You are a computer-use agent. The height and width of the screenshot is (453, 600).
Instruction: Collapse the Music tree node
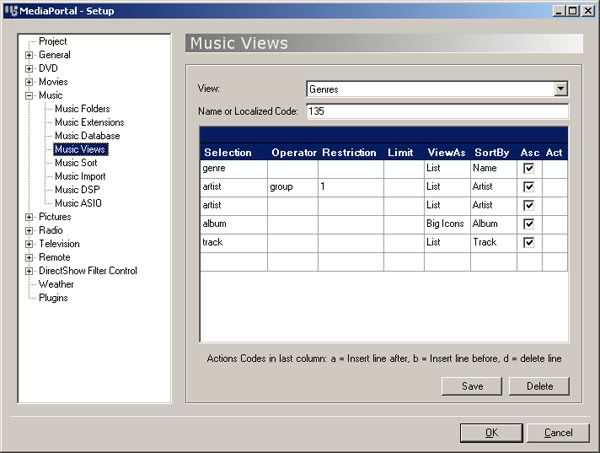[x=29, y=96]
